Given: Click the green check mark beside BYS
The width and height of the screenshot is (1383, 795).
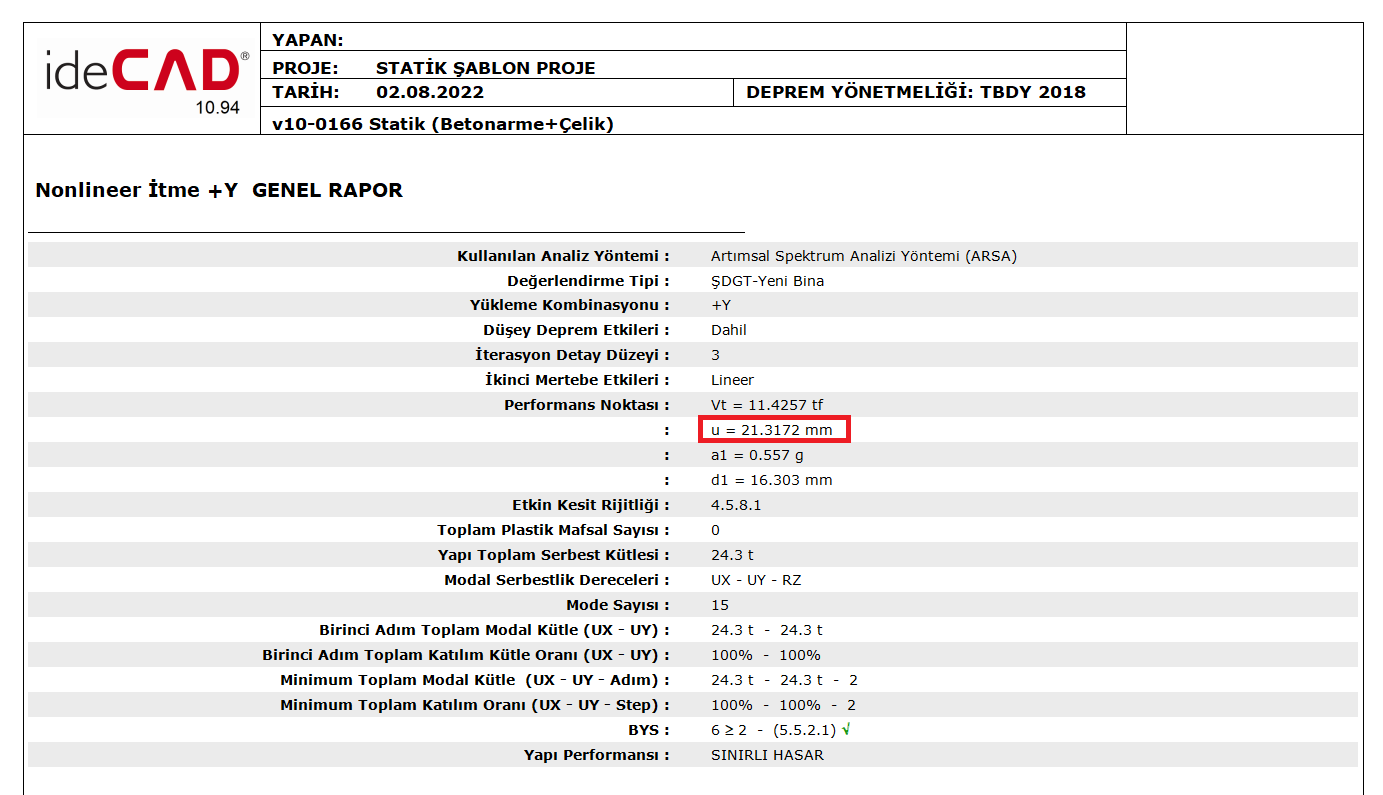Looking at the screenshot, I should coord(846,730).
